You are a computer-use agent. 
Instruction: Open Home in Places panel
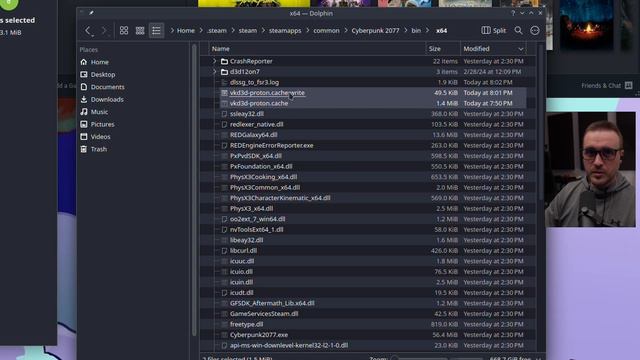pyautogui.click(x=100, y=62)
